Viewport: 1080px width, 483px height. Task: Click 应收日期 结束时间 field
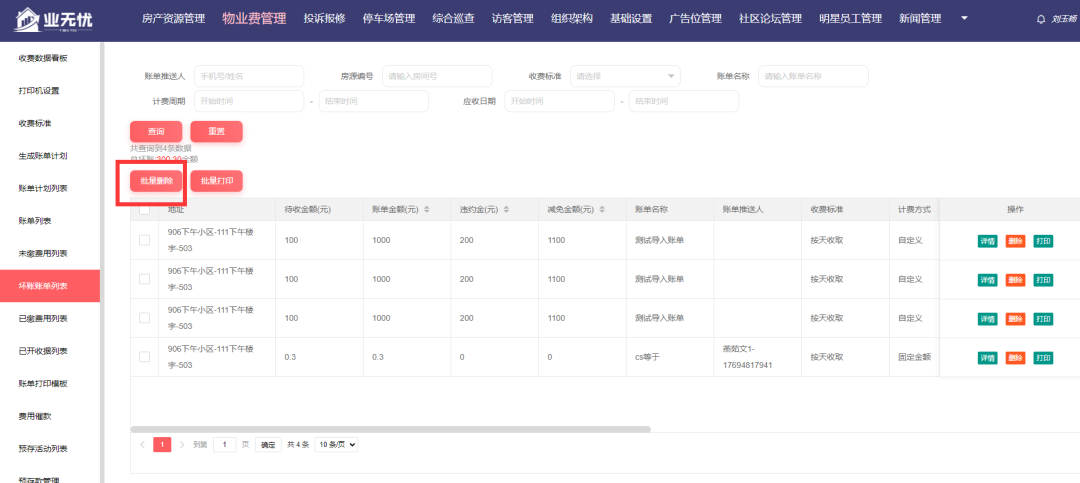click(x=683, y=101)
